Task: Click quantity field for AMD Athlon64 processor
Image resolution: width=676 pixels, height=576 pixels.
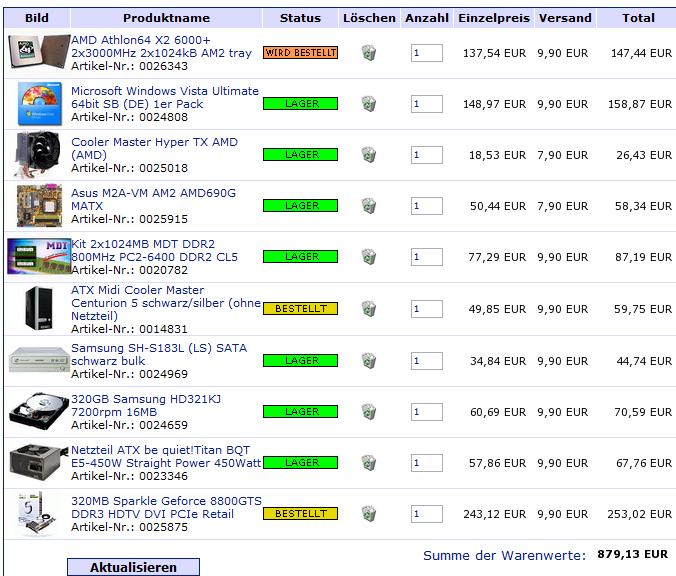Action: pos(427,53)
